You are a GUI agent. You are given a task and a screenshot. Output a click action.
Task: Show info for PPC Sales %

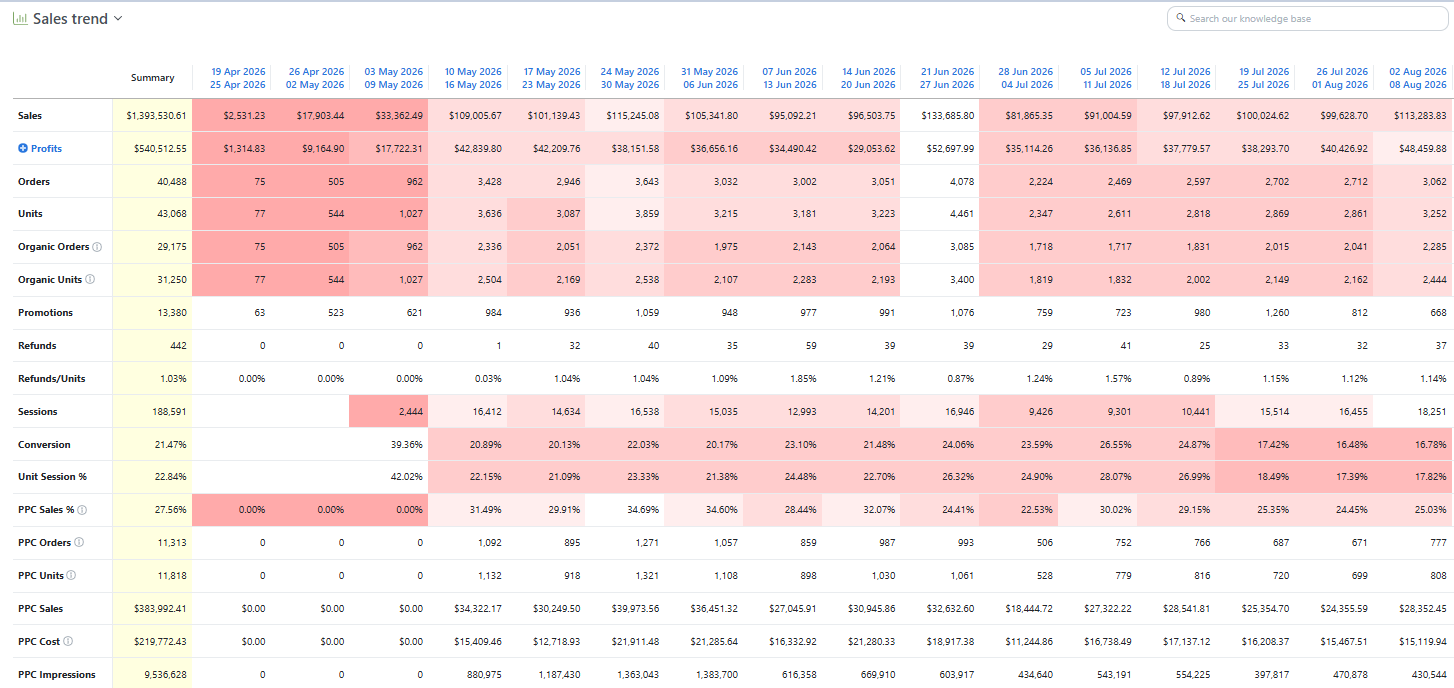coord(83,510)
